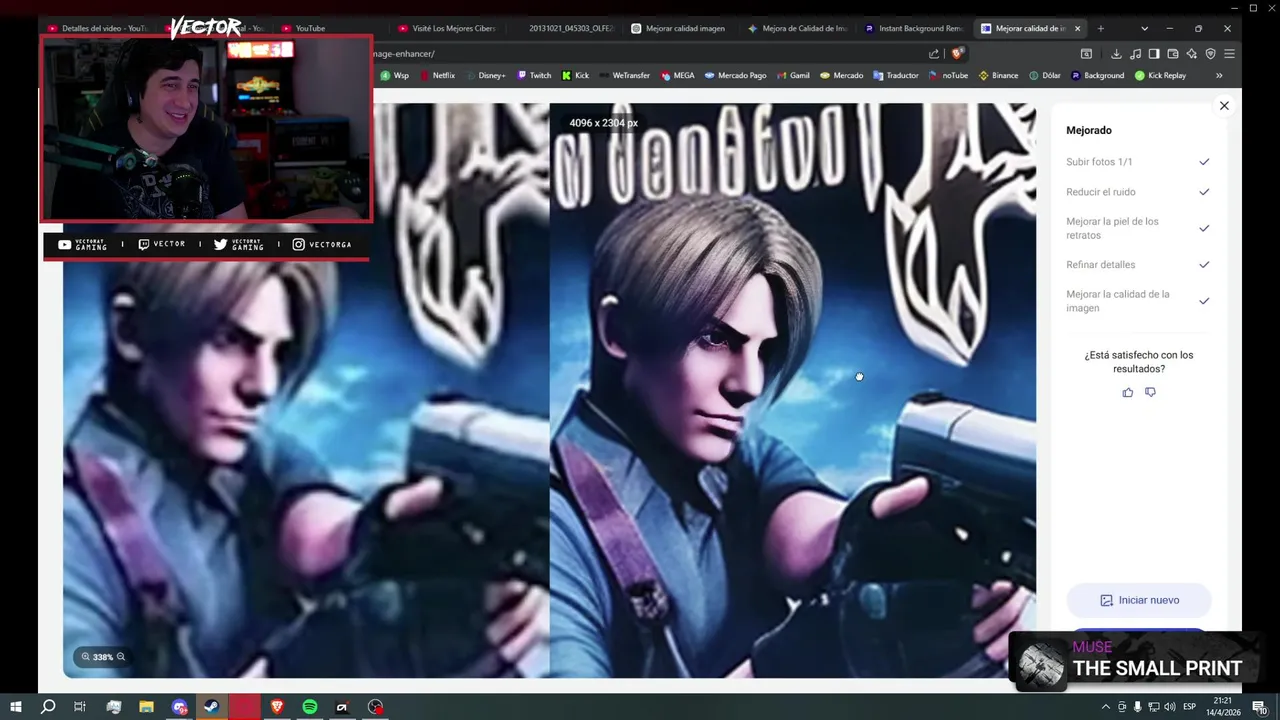Screen dimensions: 1280x720
Task: Close the active Mejorar calidad tab
Action: click(x=1077, y=28)
